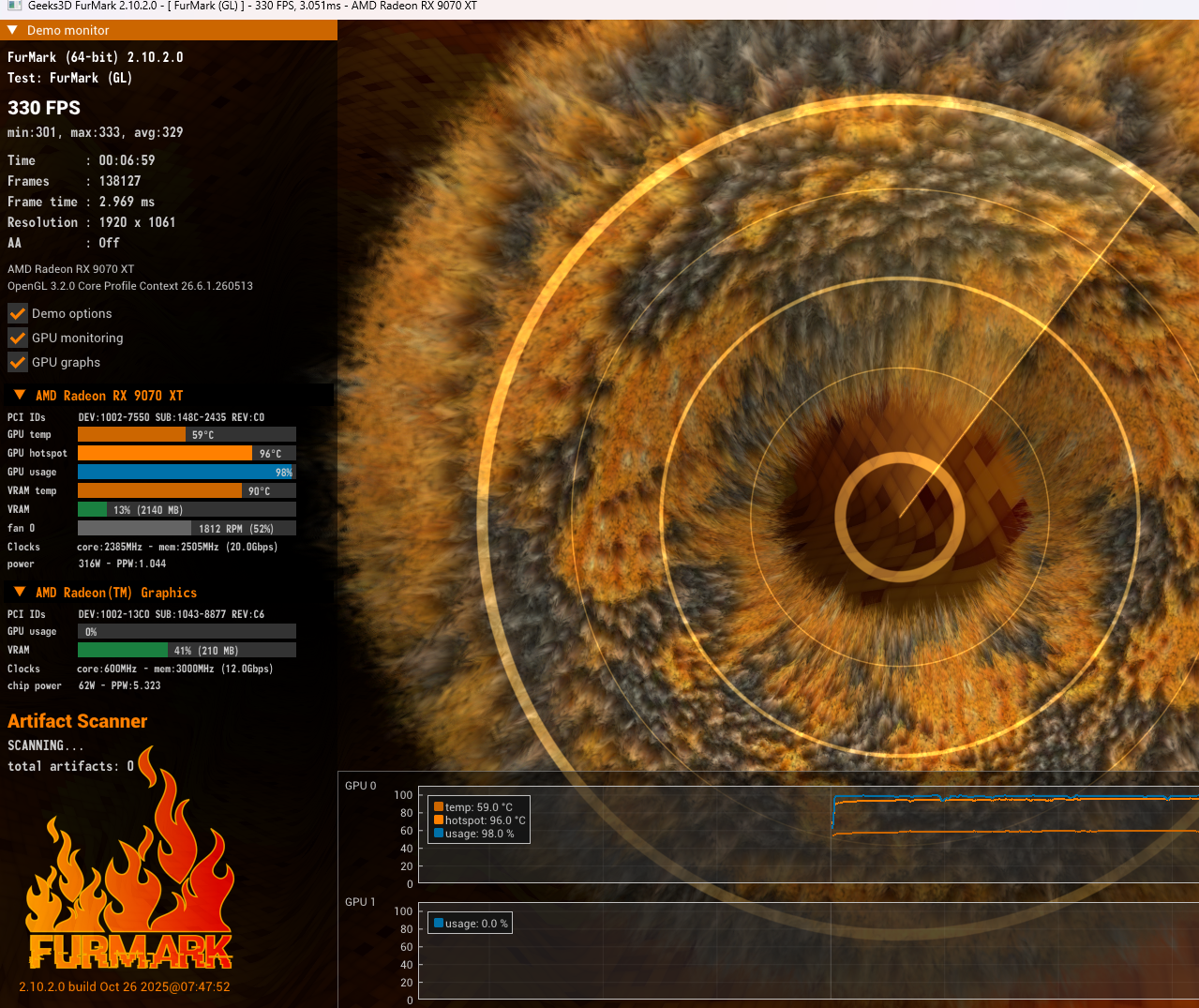Click the build Oct 26 2025 version text
The height and width of the screenshot is (1008, 1199).
125,986
